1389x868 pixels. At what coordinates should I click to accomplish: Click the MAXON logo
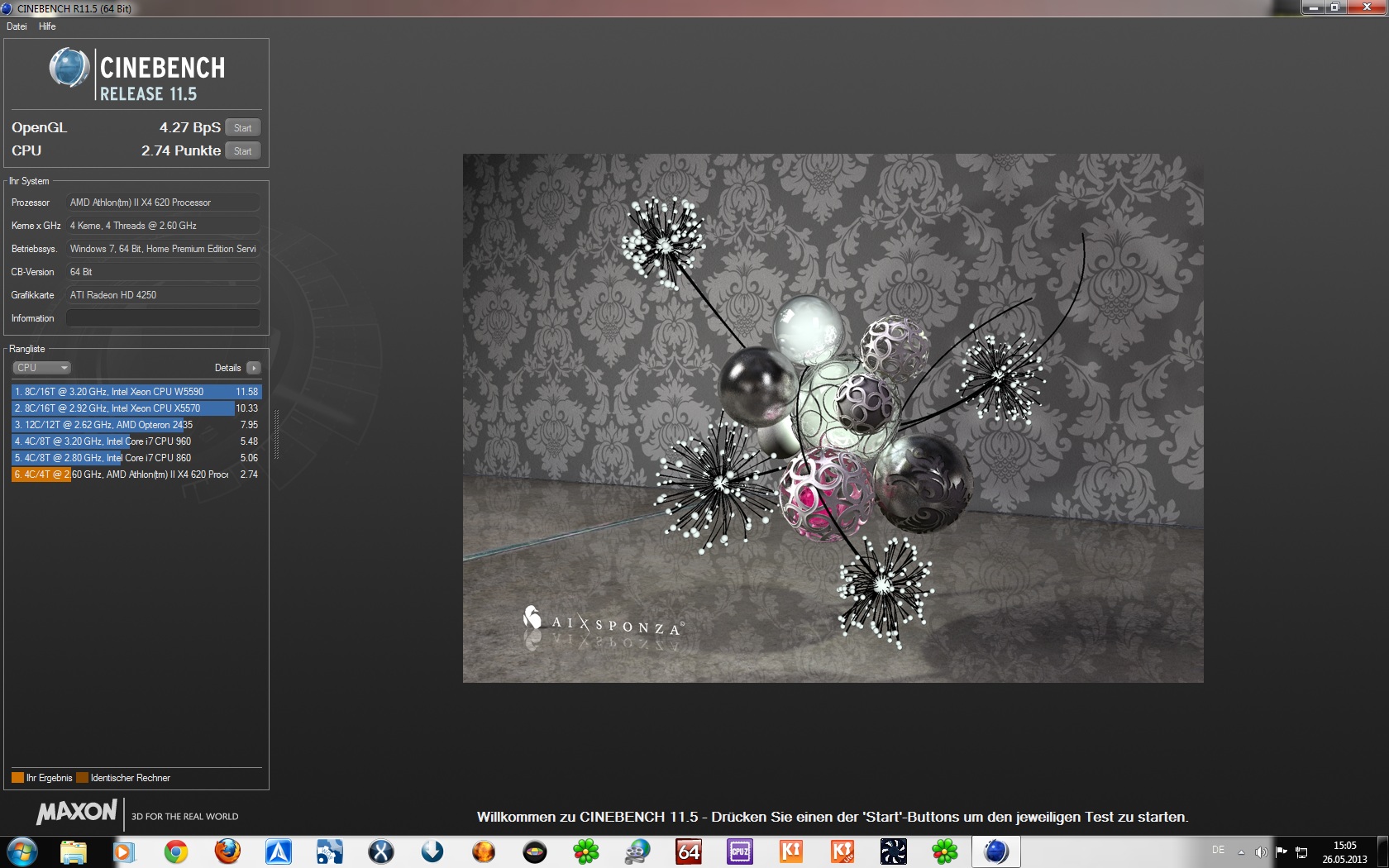point(77,813)
